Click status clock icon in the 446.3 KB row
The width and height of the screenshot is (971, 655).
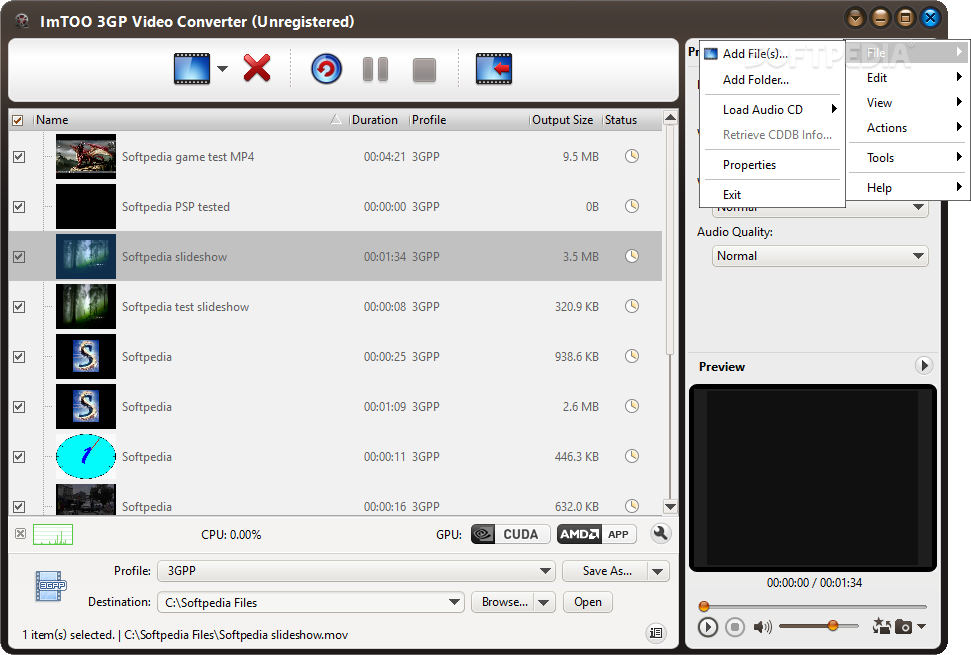pyautogui.click(x=632, y=456)
